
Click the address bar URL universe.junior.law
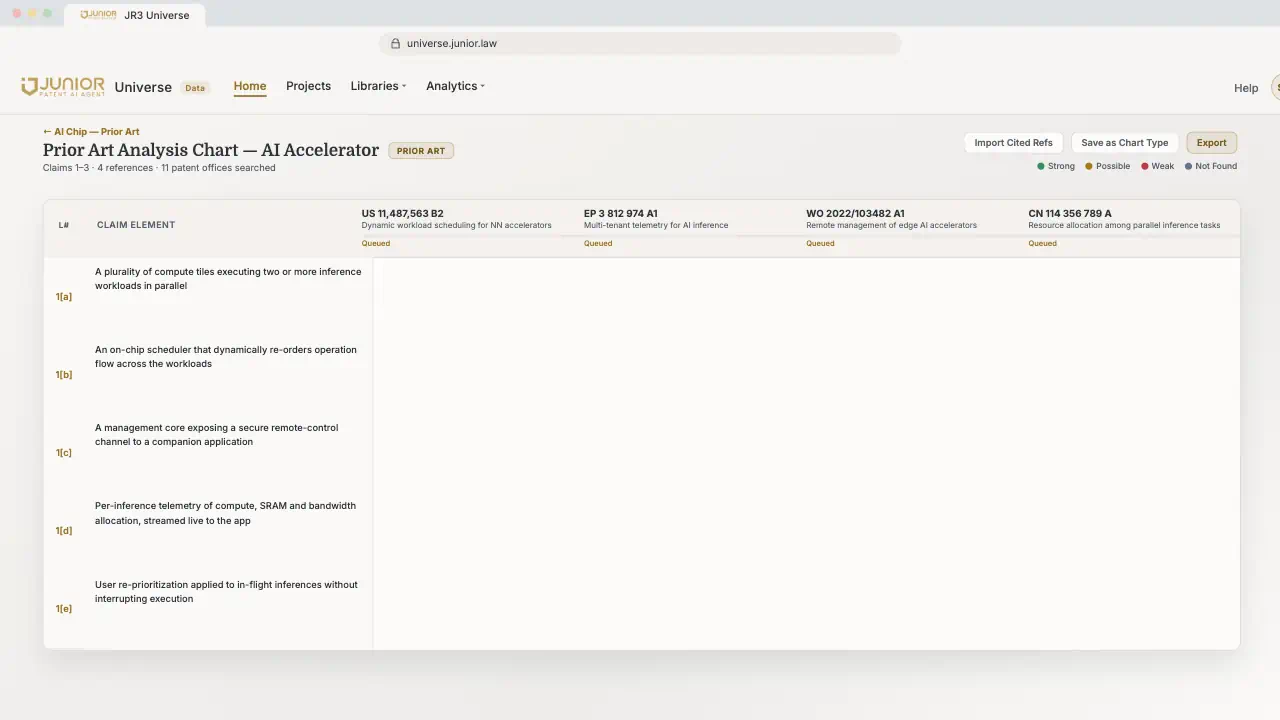click(452, 44)
